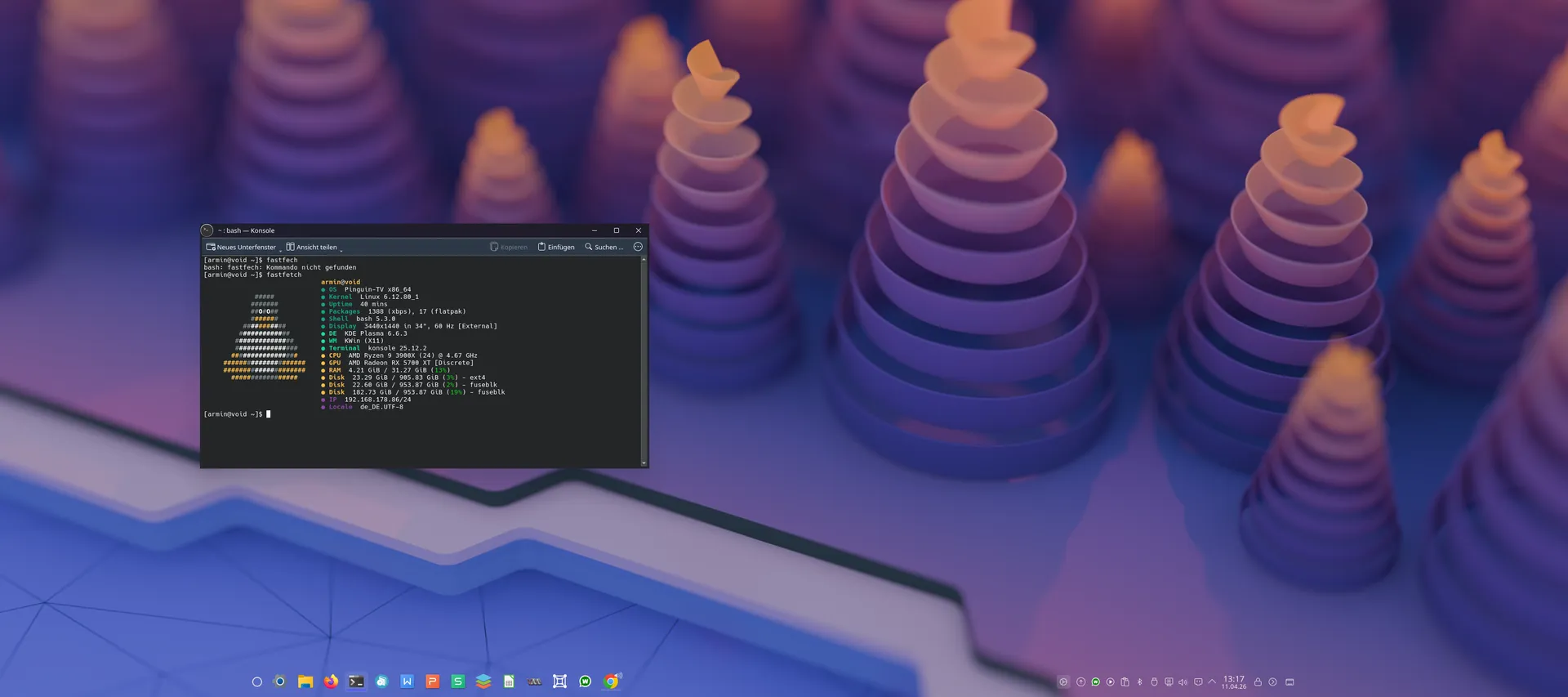Open the green WhatsApp-style icon in taskbar
1568x697 pixels.
pyautogui.click(x=586, y=681)
